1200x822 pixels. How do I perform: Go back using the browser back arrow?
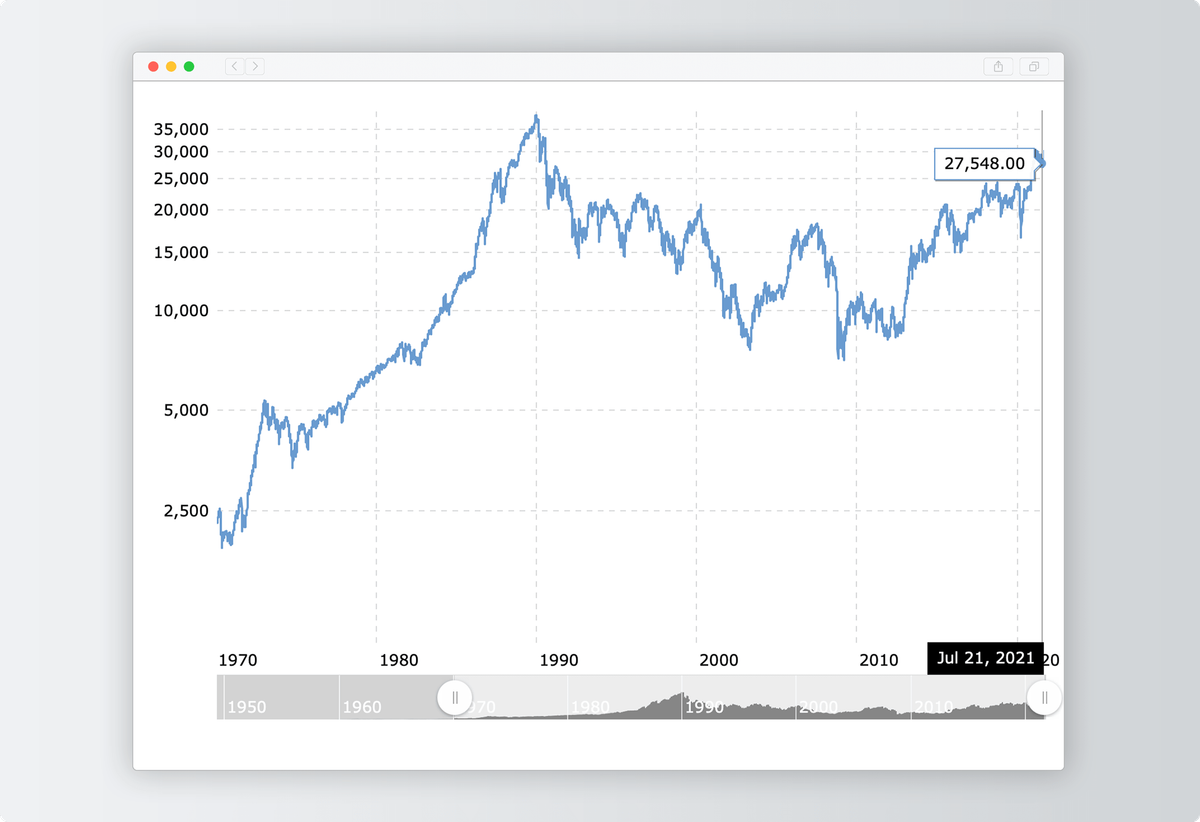[234, 66]
